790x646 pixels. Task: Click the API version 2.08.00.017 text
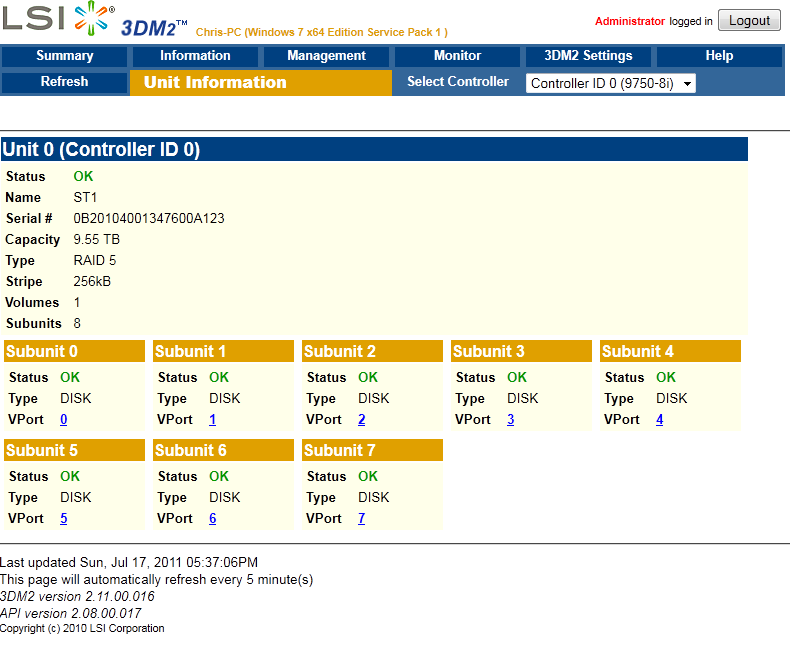pyautogui.click(x=71, y=613)
